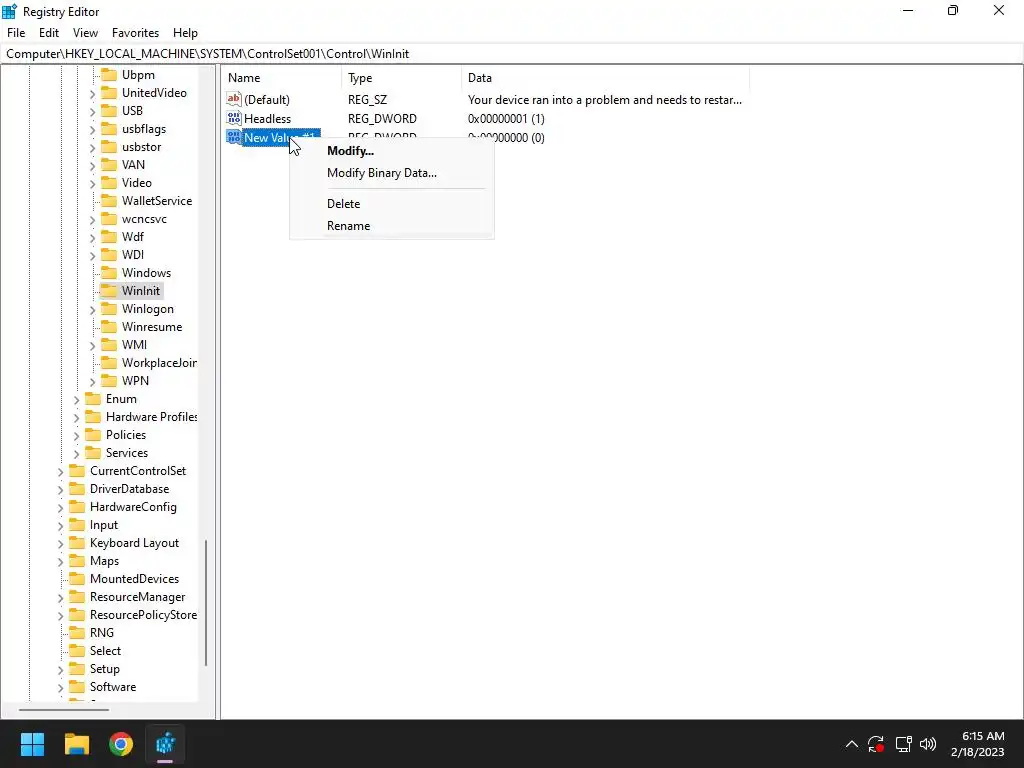
Task: Click the Registry Editor taskbar icon
Action: [165, 744]
